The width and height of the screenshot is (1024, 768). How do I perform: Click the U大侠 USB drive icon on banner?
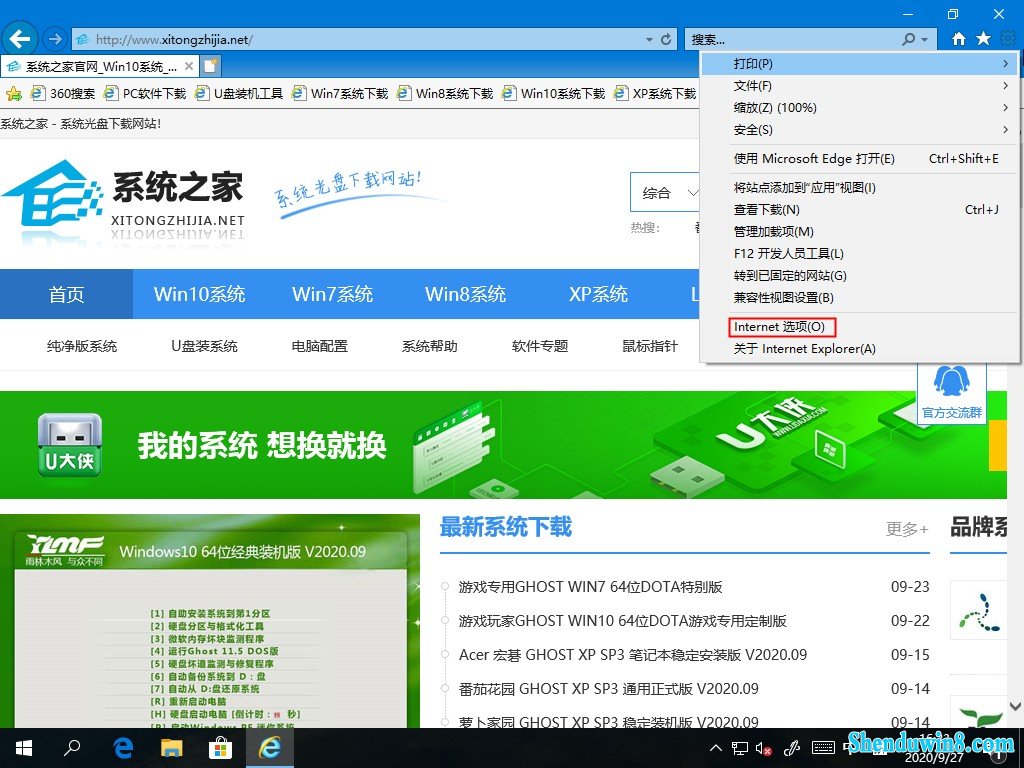pos(69,444)
